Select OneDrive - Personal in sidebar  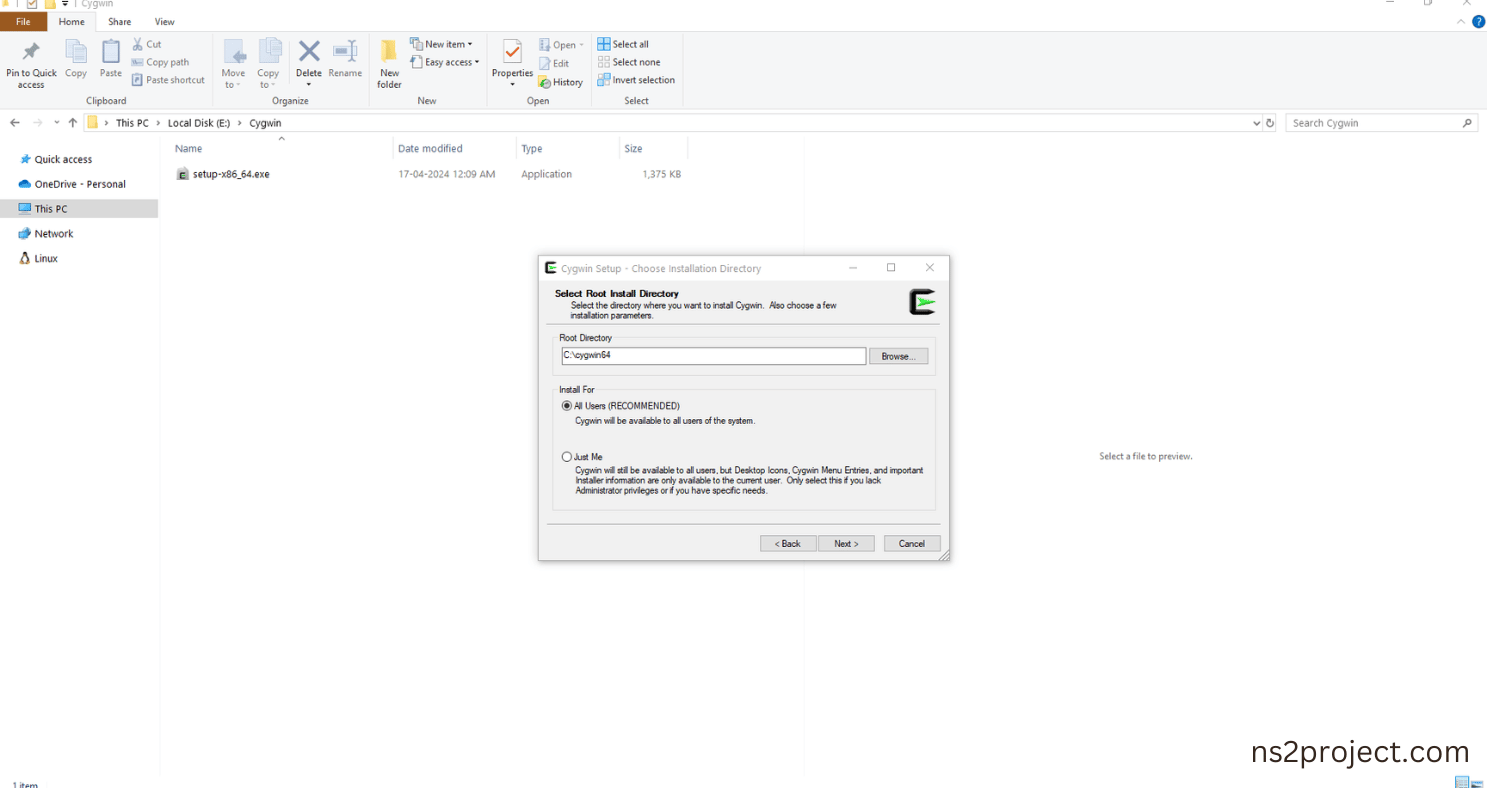pyautogui.click(x=80, y=184)
